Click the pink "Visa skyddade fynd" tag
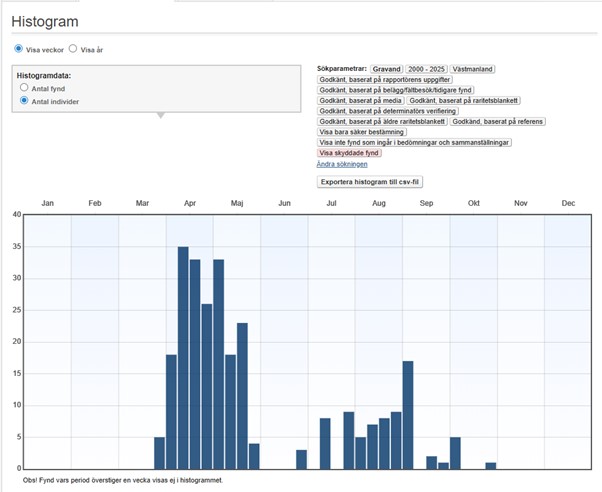Screen dimensions: 602x492 [349, 153]
